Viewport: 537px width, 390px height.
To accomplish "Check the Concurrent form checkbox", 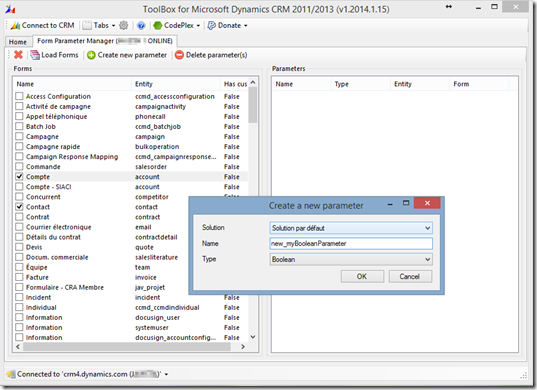I will 20,197.
